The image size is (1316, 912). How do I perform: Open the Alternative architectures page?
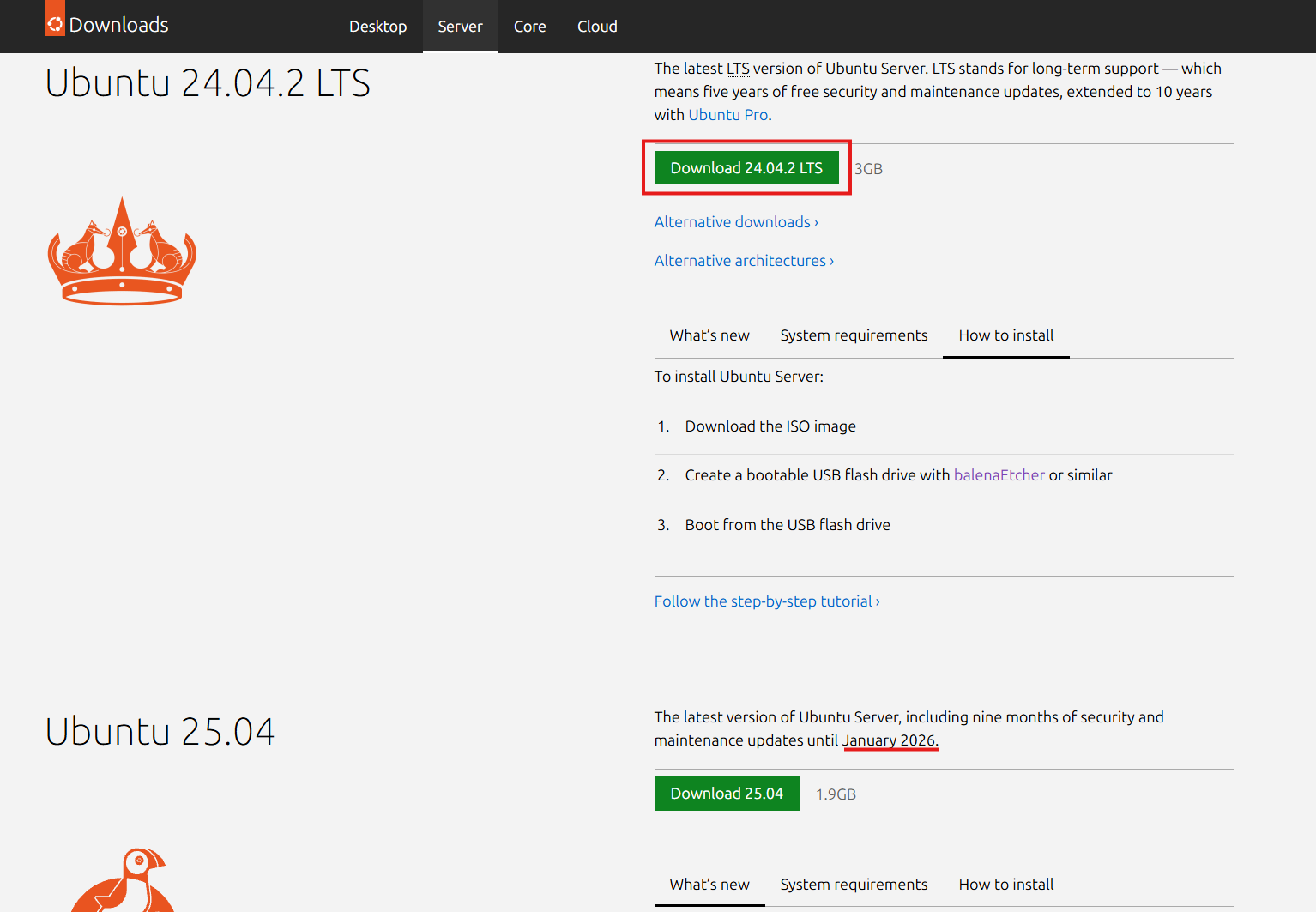739,260
